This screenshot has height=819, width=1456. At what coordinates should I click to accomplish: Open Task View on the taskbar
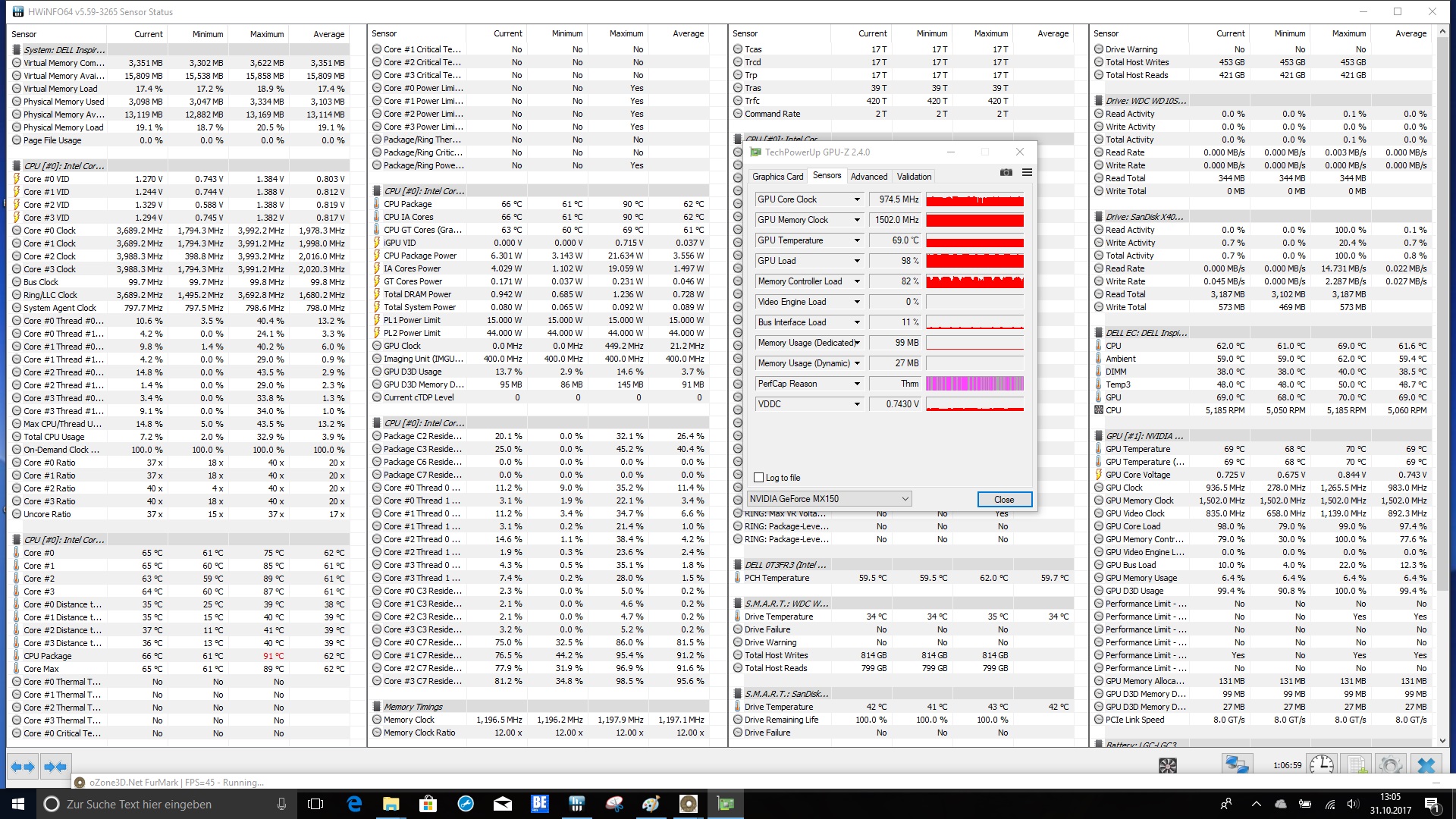[316, 804]
